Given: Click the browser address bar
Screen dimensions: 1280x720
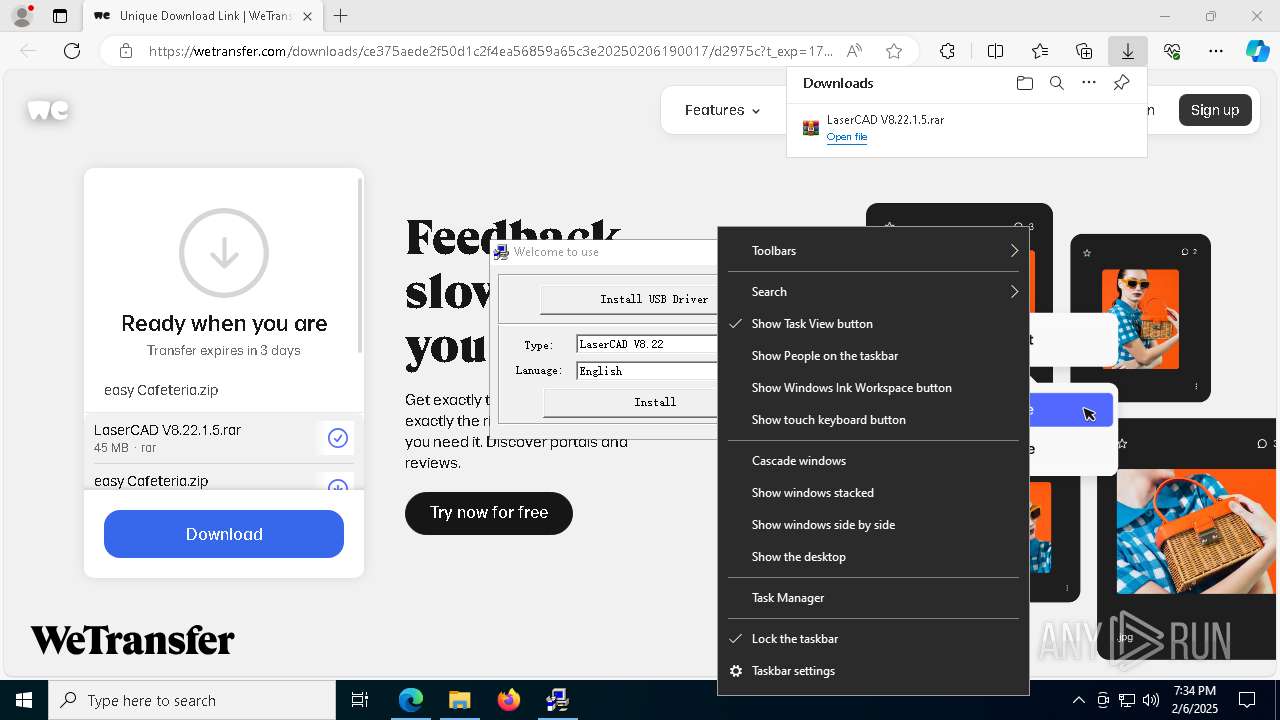Looking at the screenshot, I should tap(490, 51).
